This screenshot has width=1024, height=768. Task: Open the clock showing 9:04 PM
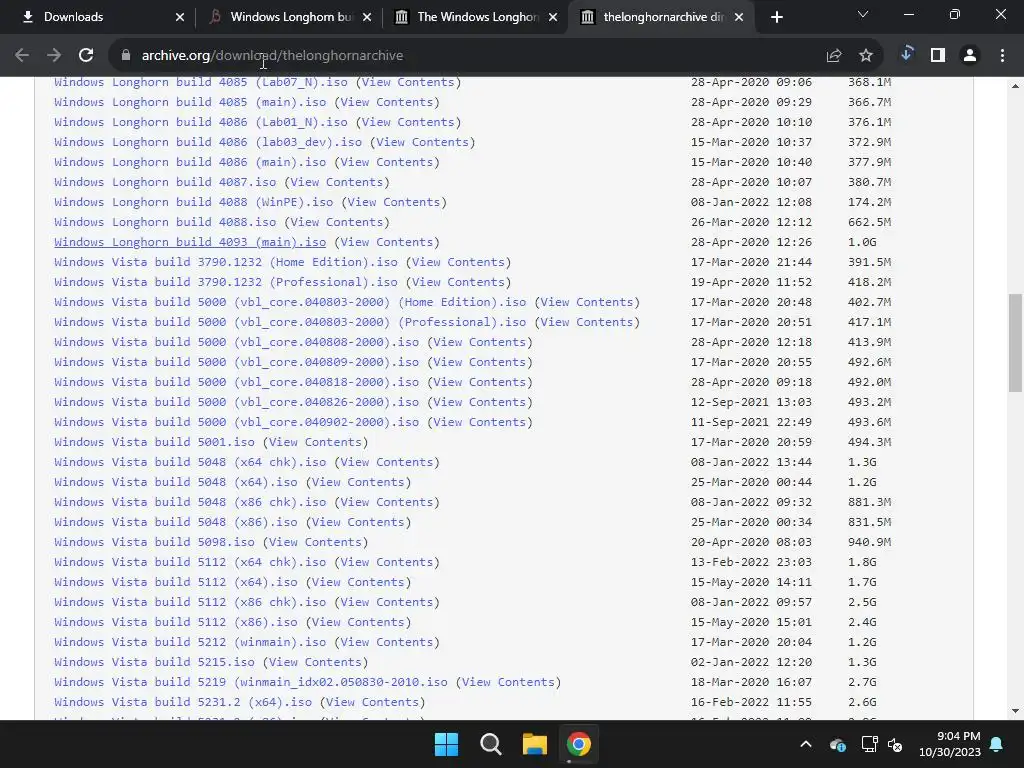coord(950,744)
